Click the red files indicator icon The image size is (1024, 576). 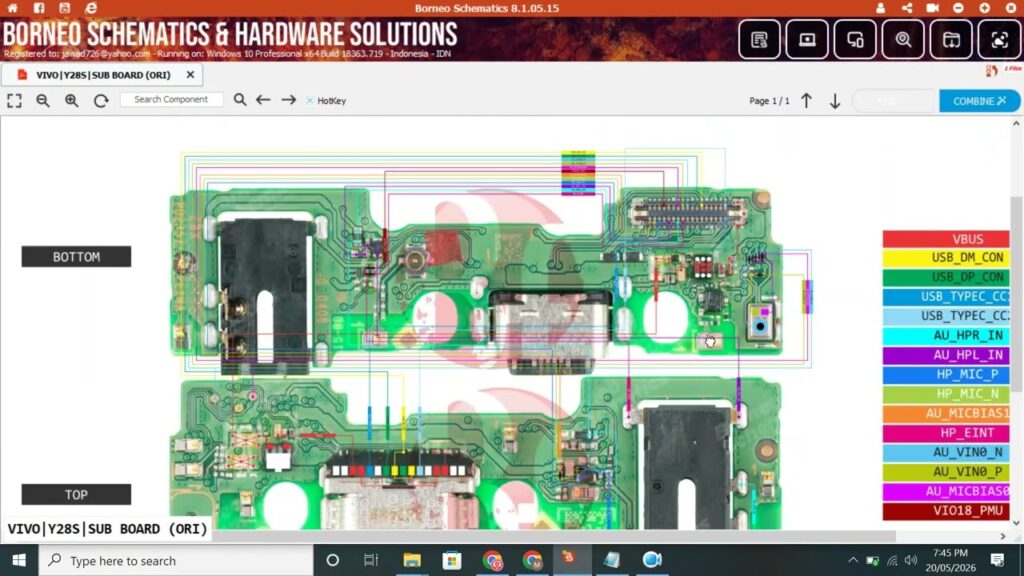(991, 71)
